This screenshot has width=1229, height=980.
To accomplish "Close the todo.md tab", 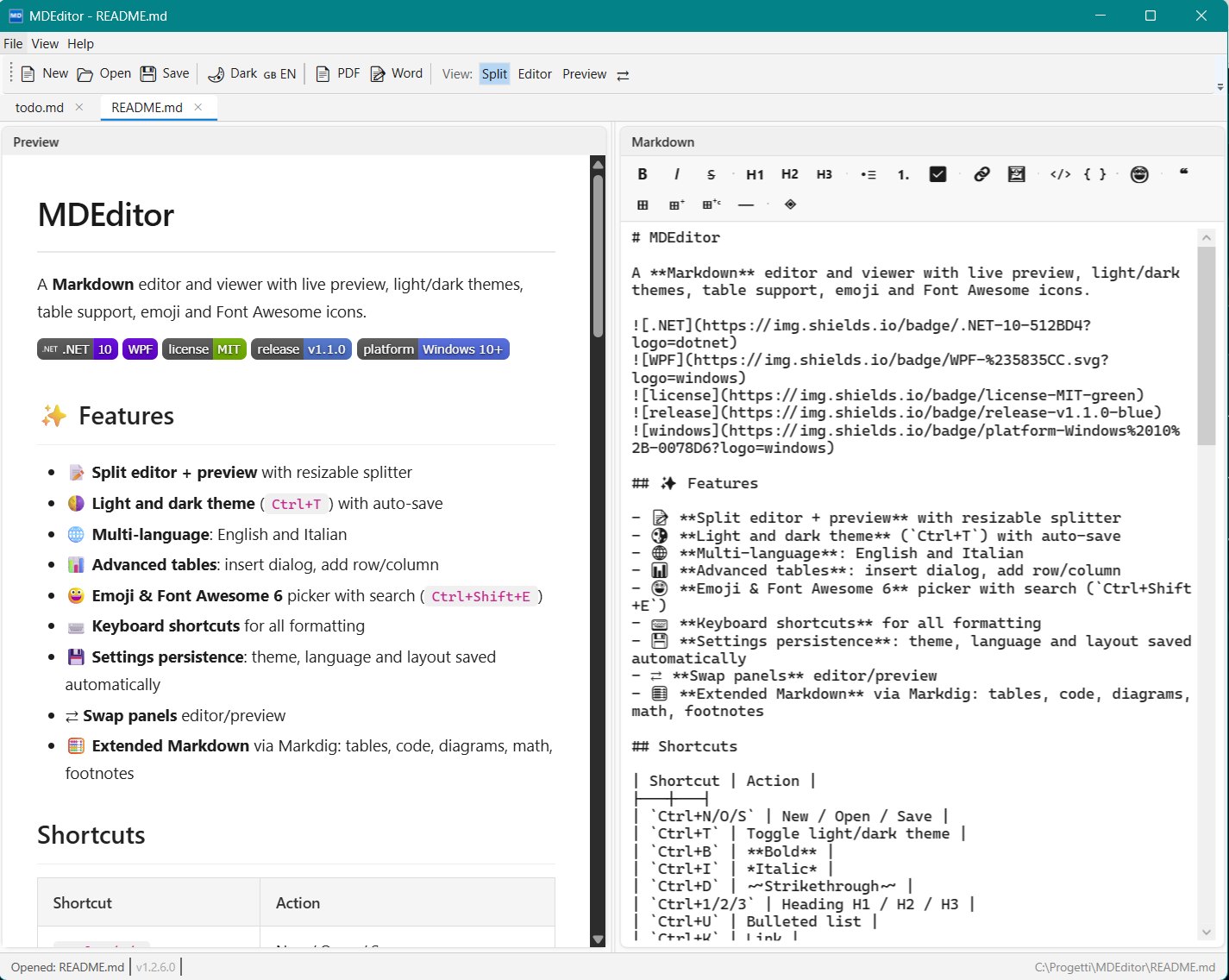I will (x=79, y=107).
